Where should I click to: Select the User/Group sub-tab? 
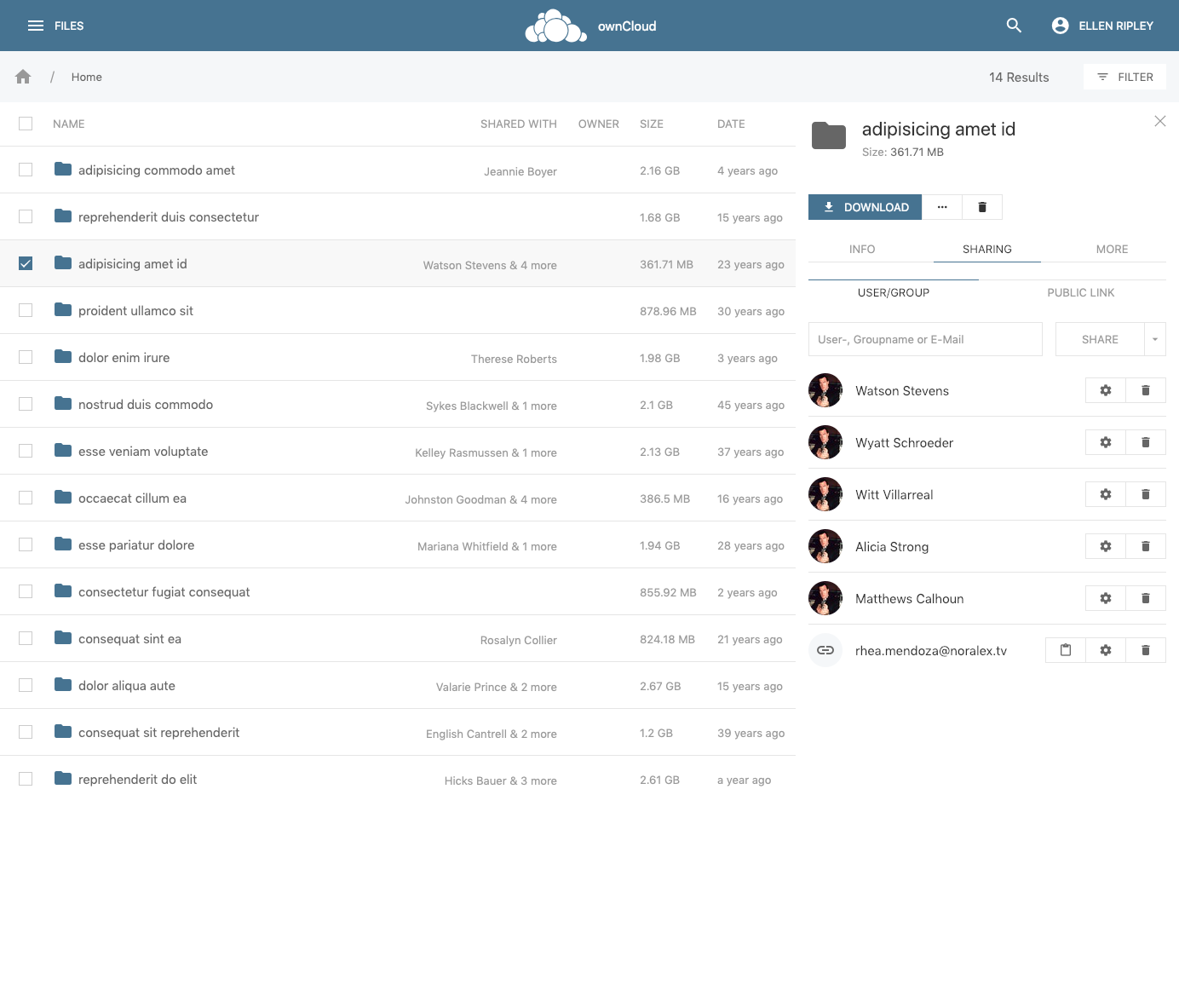(894, 292)
